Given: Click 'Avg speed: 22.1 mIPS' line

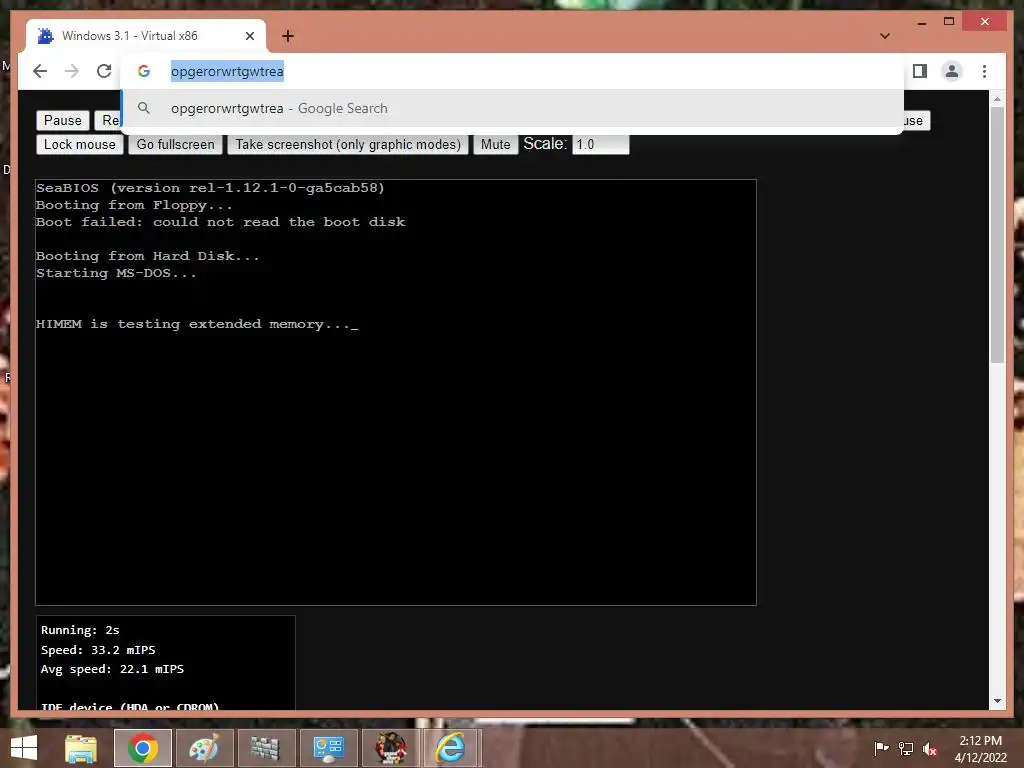Looking at the screenshot, I should pyautogui.click(x=112, y=669).
